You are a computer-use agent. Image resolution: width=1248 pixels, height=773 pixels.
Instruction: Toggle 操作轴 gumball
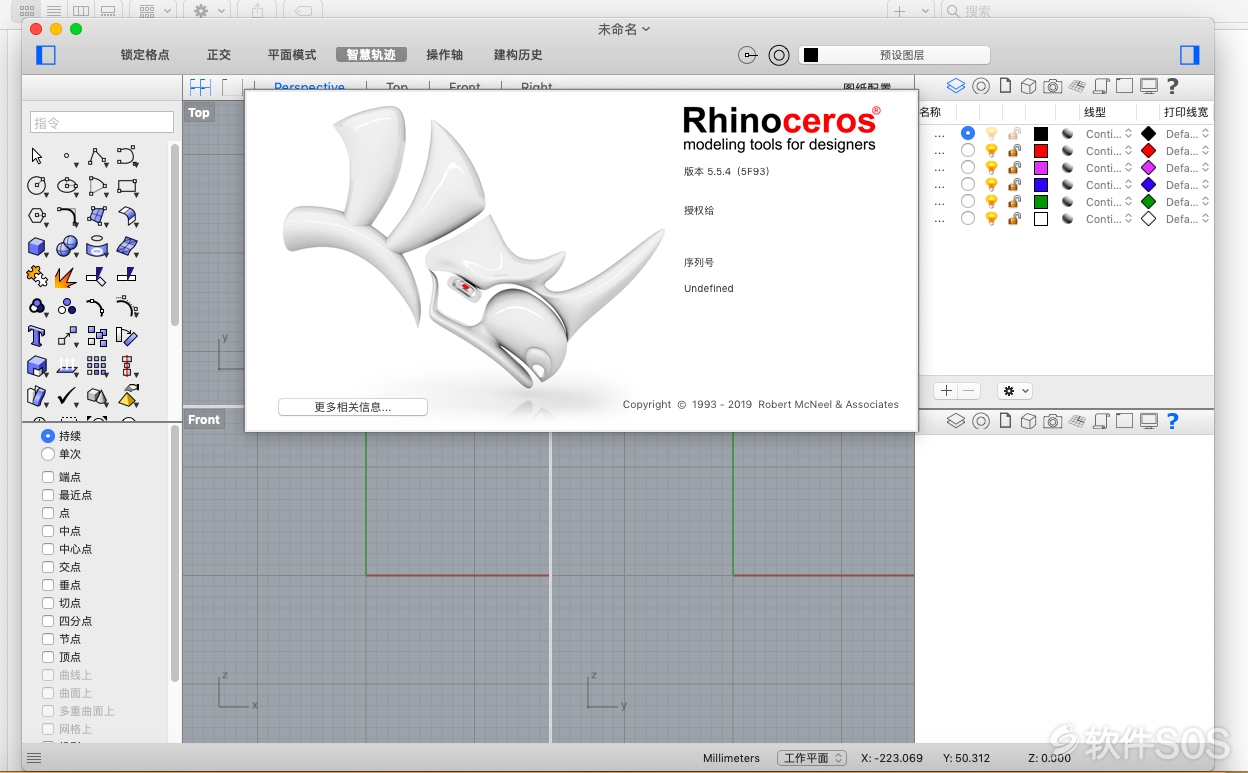point(445,55)
